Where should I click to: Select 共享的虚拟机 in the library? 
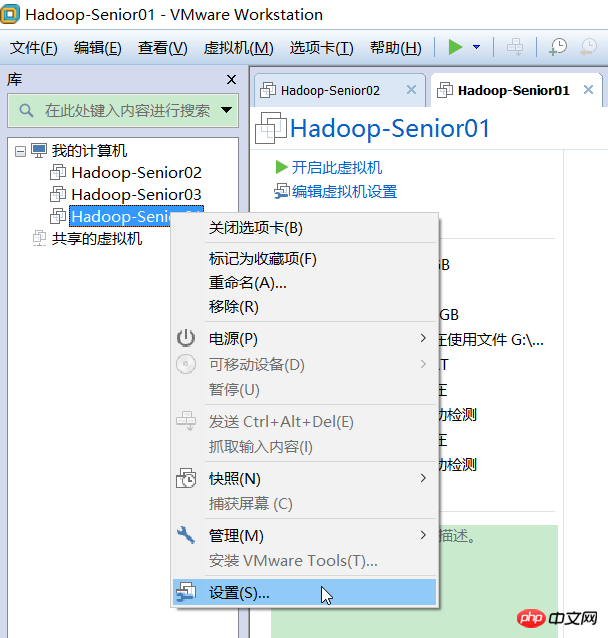point(97,239)
